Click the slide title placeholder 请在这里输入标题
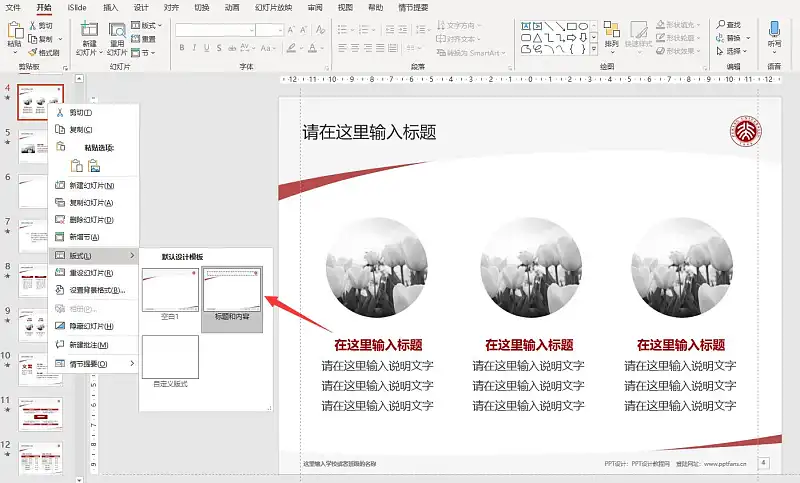 pos(370,133)
